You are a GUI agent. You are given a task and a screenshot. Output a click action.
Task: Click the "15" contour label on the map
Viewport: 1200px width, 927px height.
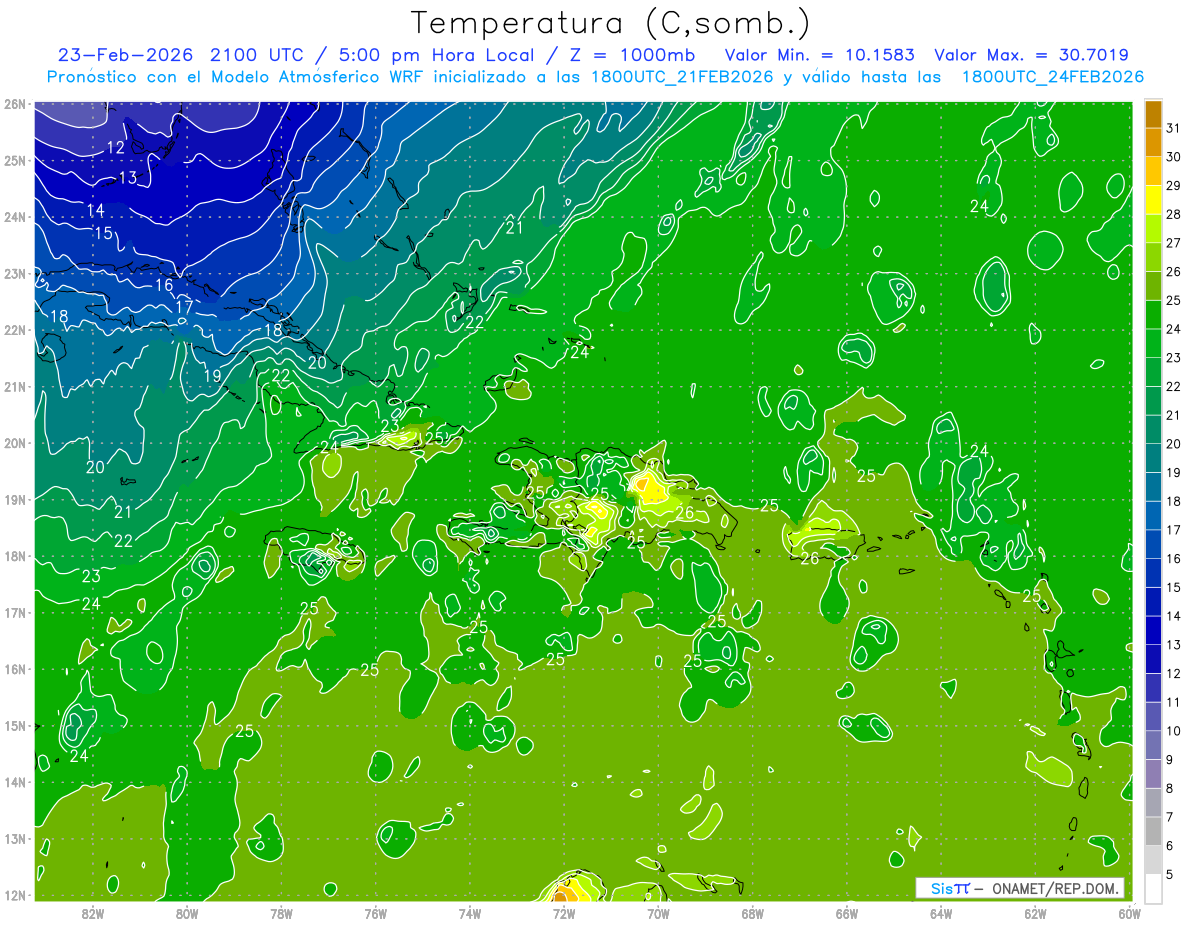[103, 233]
